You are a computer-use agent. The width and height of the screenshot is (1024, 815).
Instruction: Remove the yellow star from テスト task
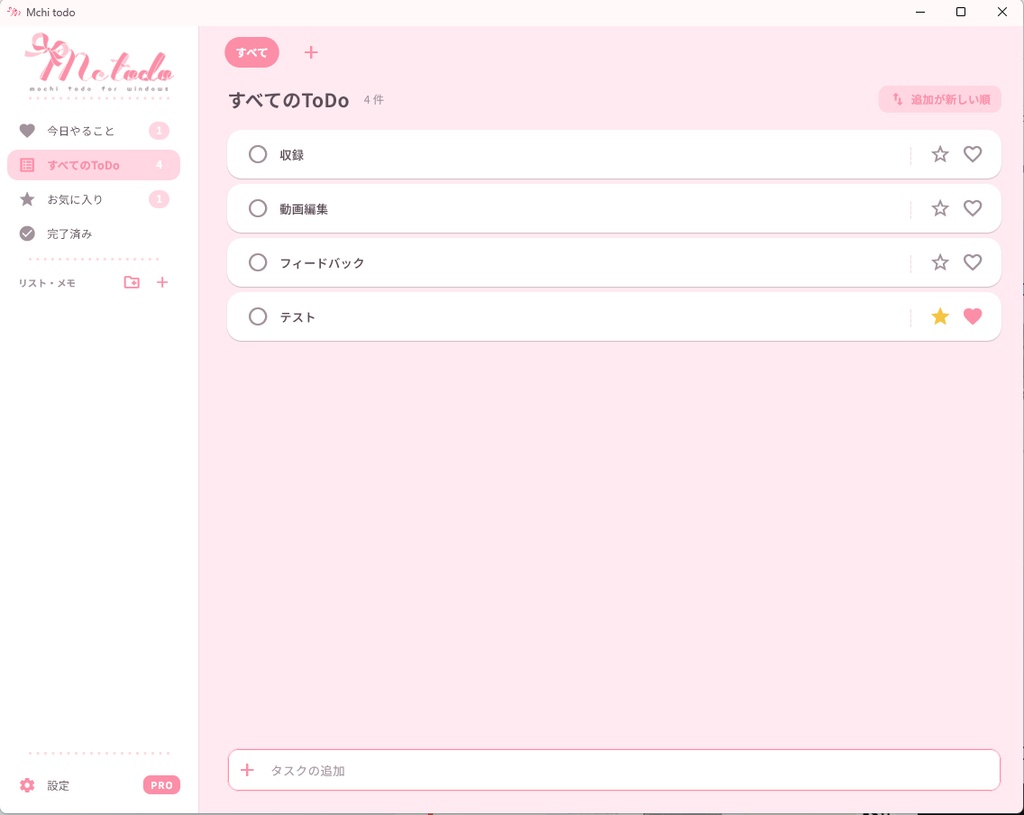pyautogui.click(x=940, y=317)
